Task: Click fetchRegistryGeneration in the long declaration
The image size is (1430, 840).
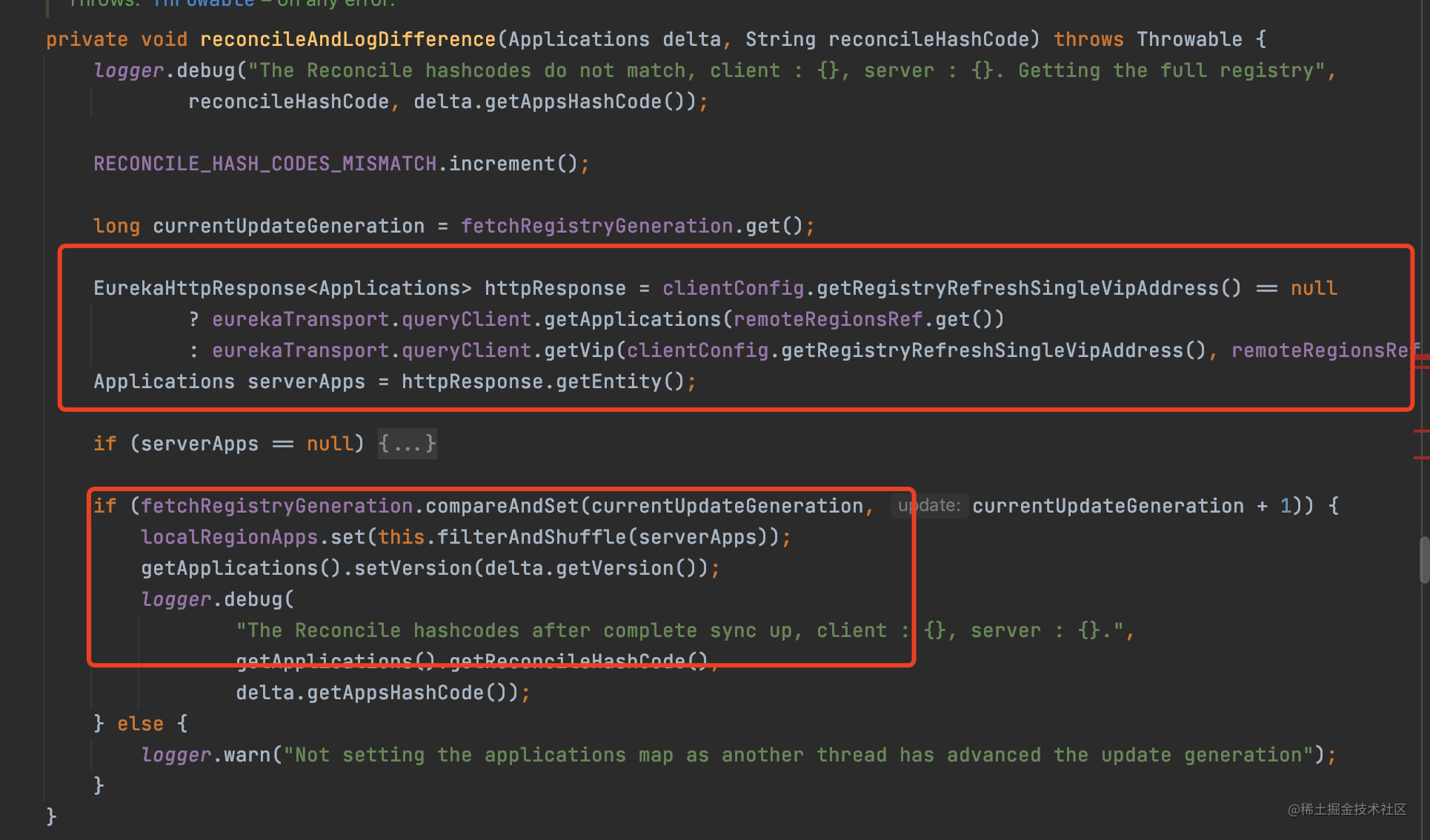Action: [x=597, y=226]
